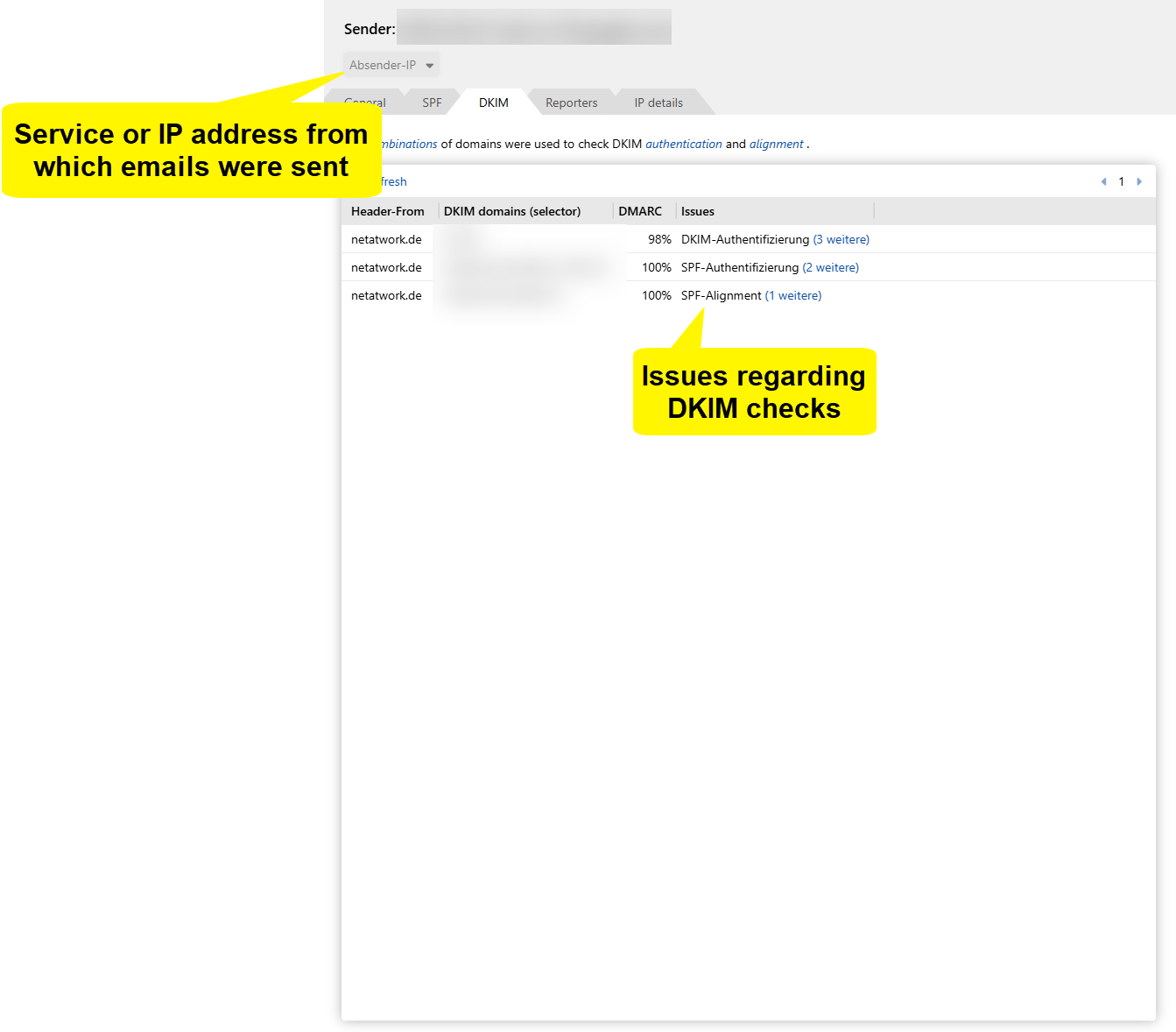This screenshot has height=1032, width=1176.
Task: Sort by the Header-From column
Action: (x=388, y=211)
